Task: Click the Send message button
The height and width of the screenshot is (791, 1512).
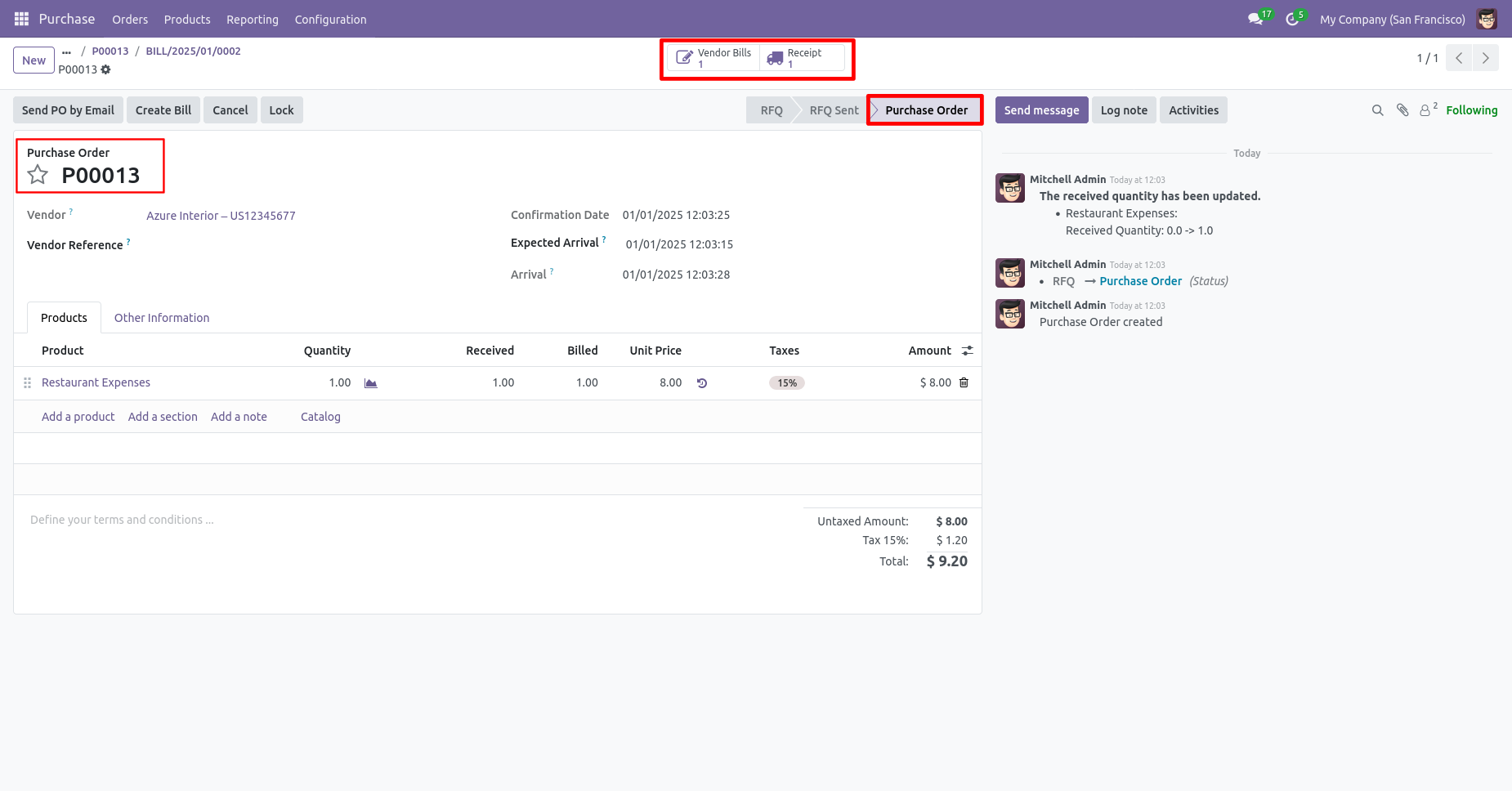Action: point(1041,110)
